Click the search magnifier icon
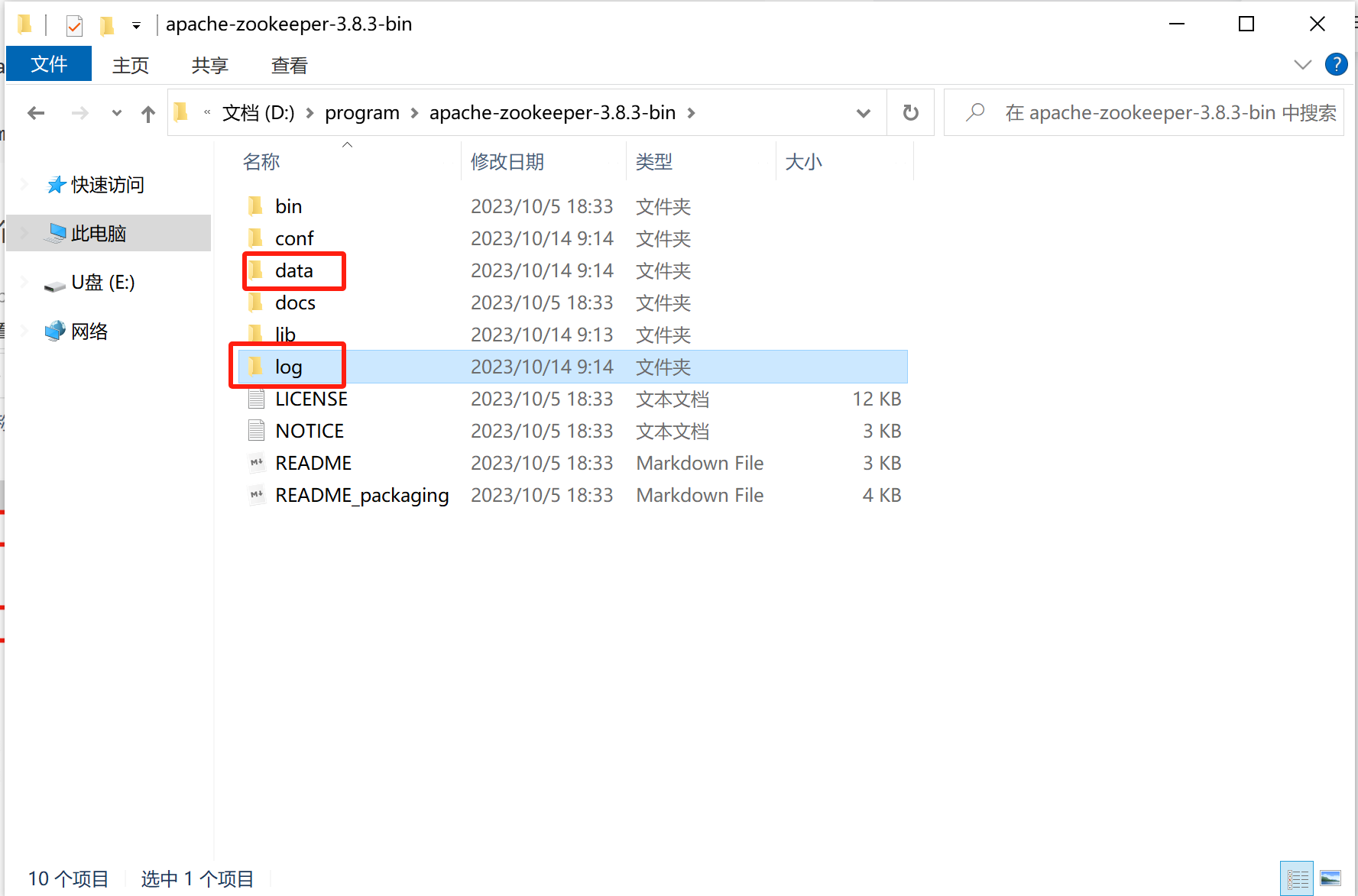The image size is (1358, 896). point(975,112)
